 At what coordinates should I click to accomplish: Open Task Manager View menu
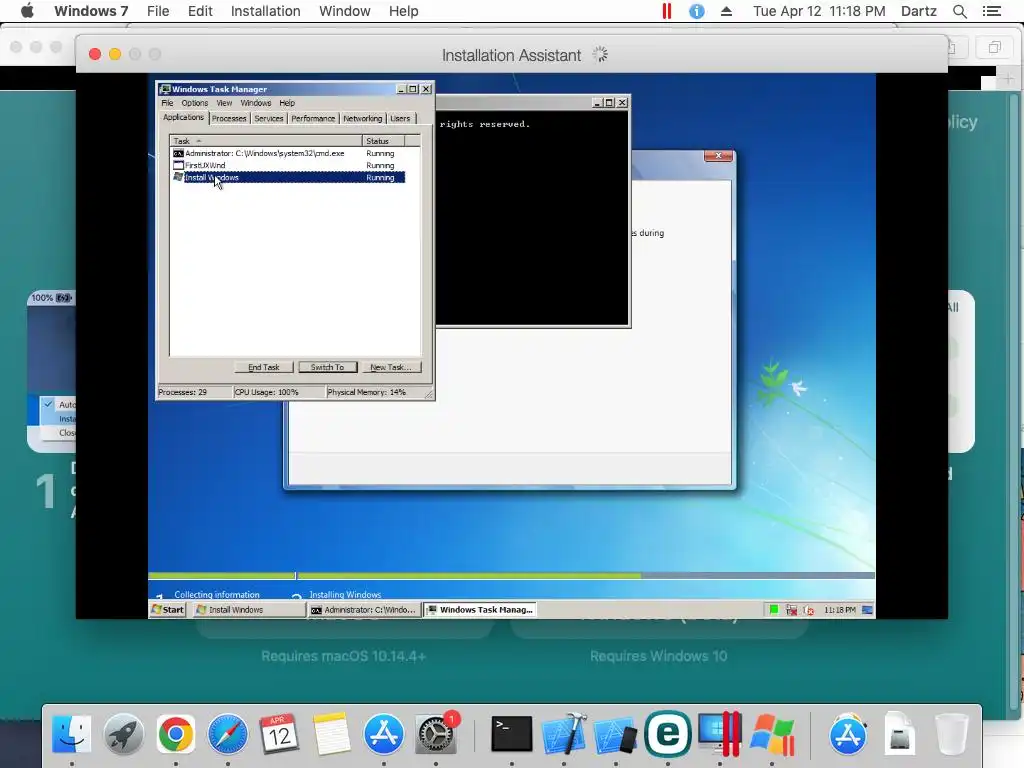(x=224, y=103)
